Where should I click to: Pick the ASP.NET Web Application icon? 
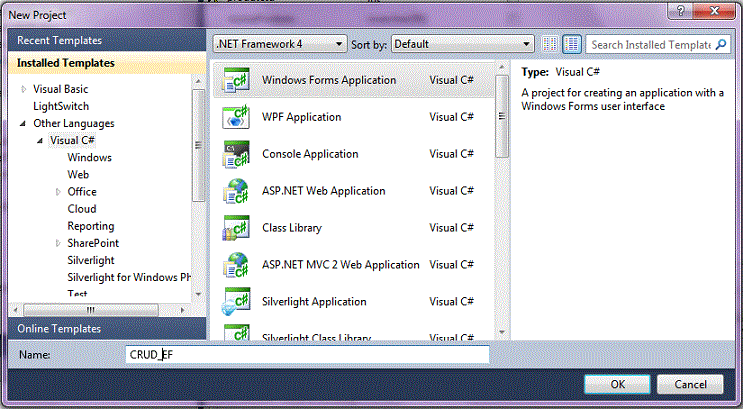pyautogui.click(x=236, y=191)
